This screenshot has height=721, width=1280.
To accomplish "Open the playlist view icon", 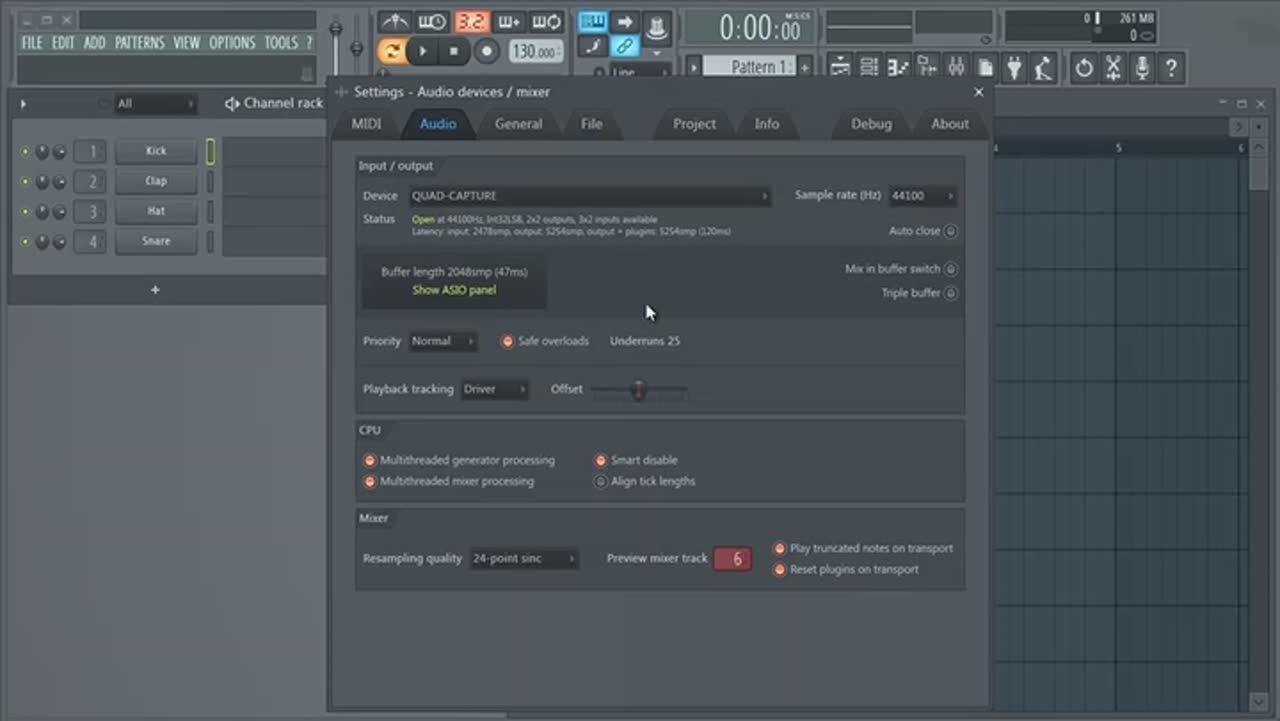I will pos(840,68).
